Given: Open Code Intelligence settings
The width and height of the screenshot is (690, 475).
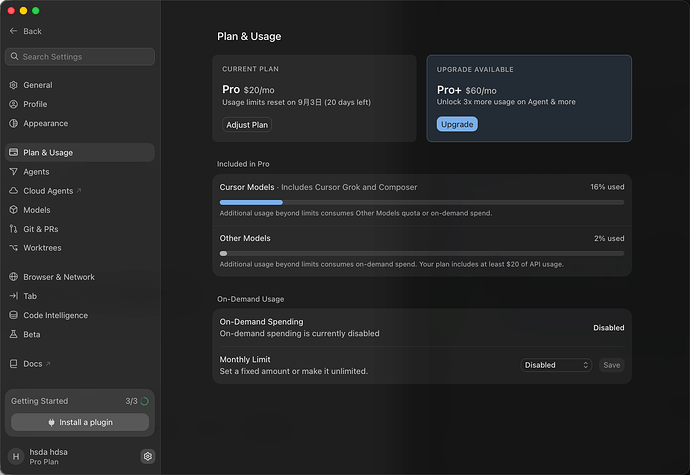Looking at the screenshot, I should click(x=80, y=315).
